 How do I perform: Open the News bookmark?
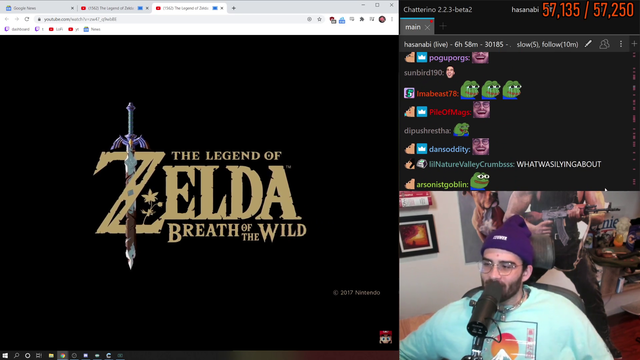pyautogui.click(x=92, y=29)
